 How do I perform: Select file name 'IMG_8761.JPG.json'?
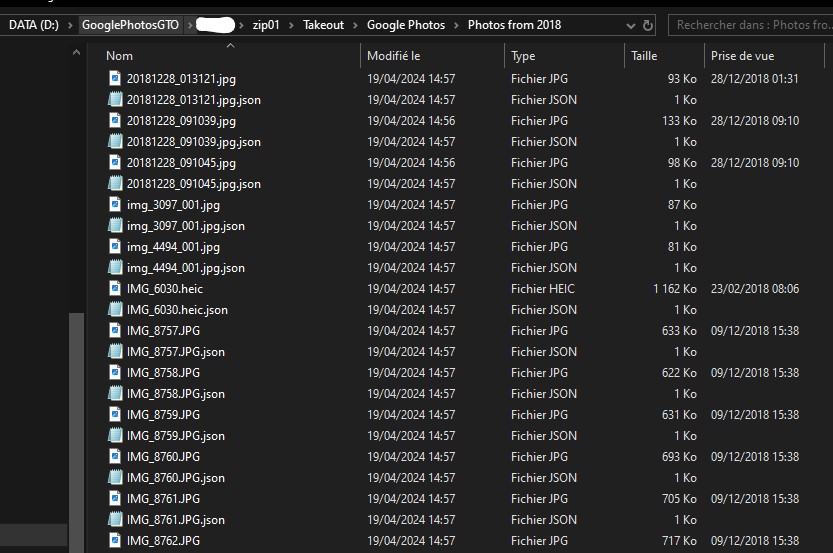[175, 520]
